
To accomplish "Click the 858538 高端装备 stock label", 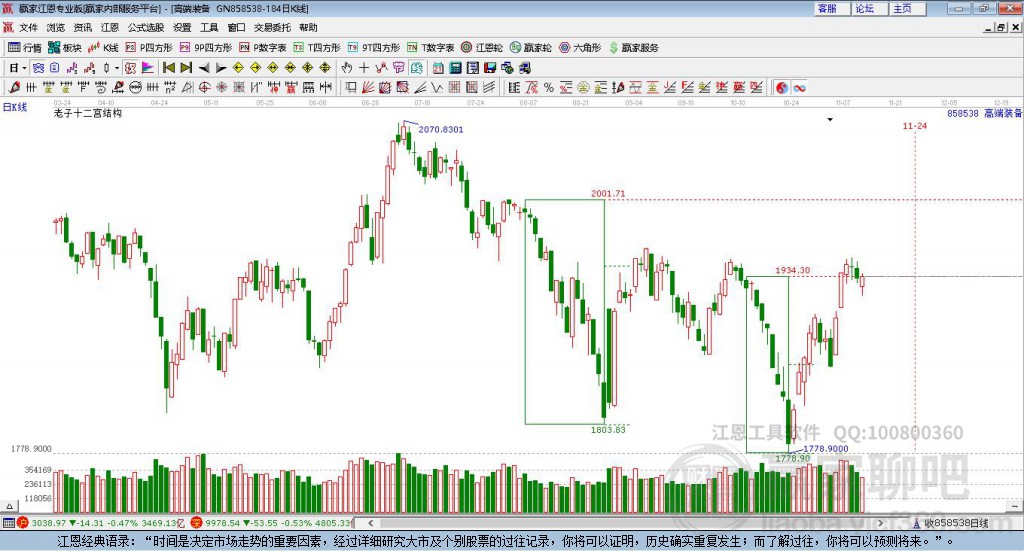I will coord(984,113).
